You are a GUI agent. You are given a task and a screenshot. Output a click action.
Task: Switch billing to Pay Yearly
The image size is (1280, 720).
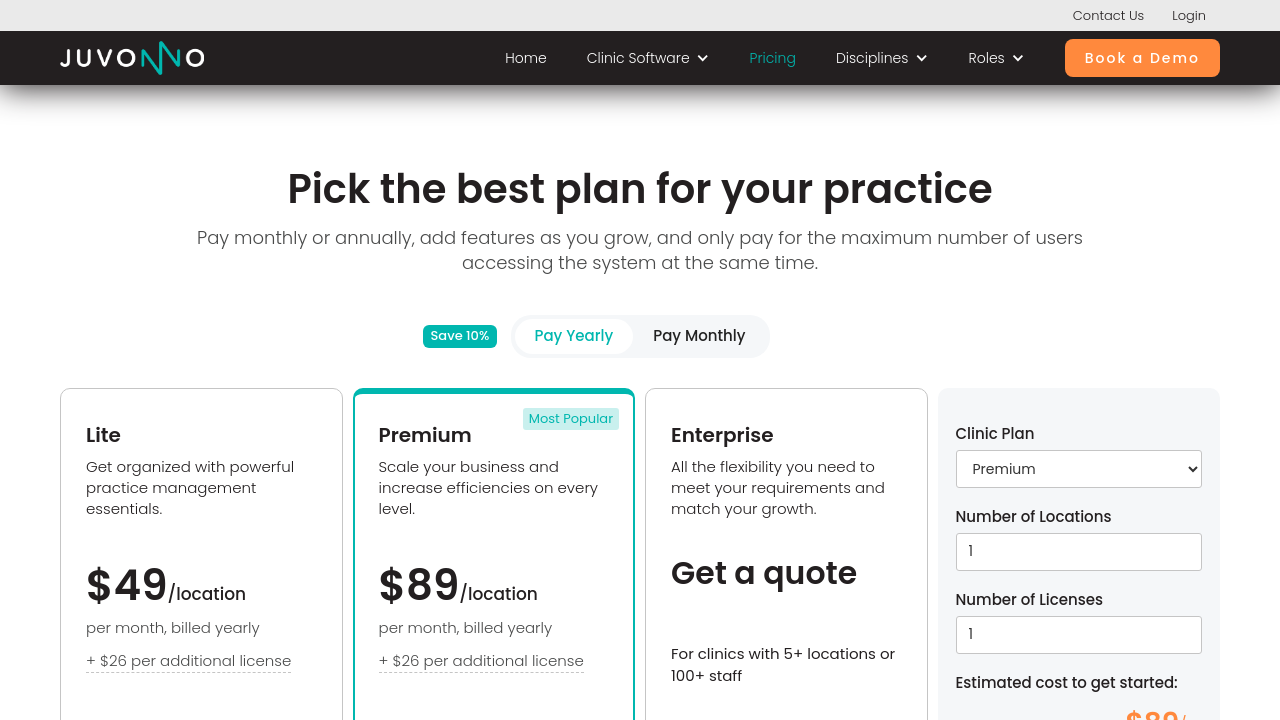click(573, 336)
